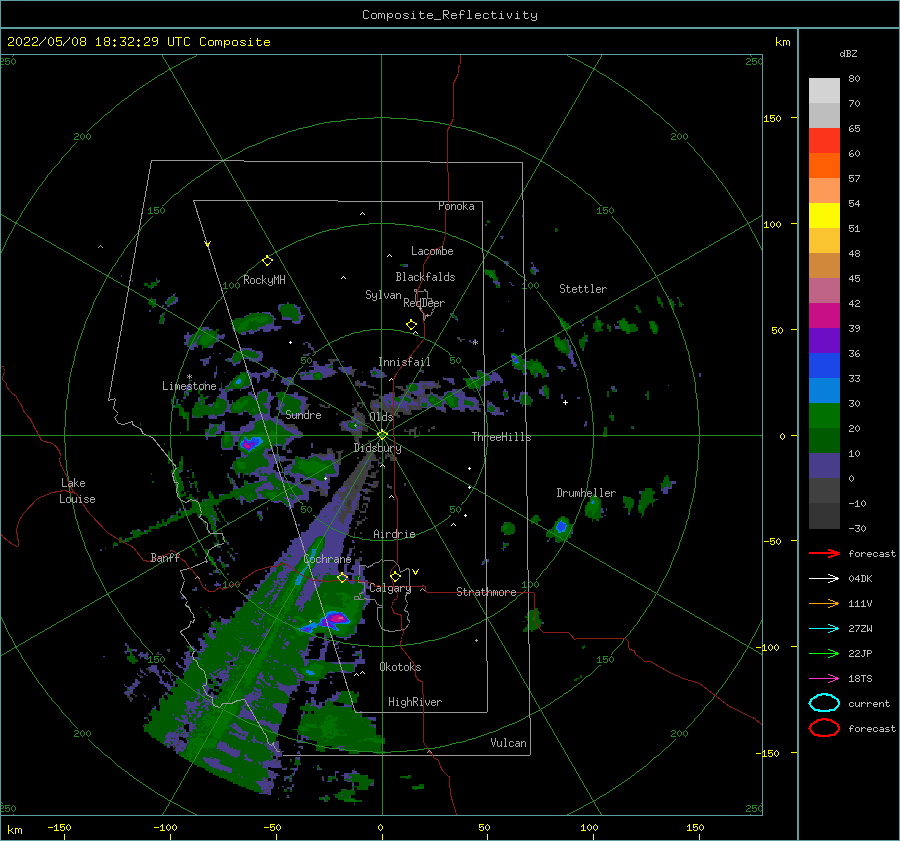This screenshot has width=900, height=841.
Task: Click the Okotoks label
Action: click(x=400, y=667)
